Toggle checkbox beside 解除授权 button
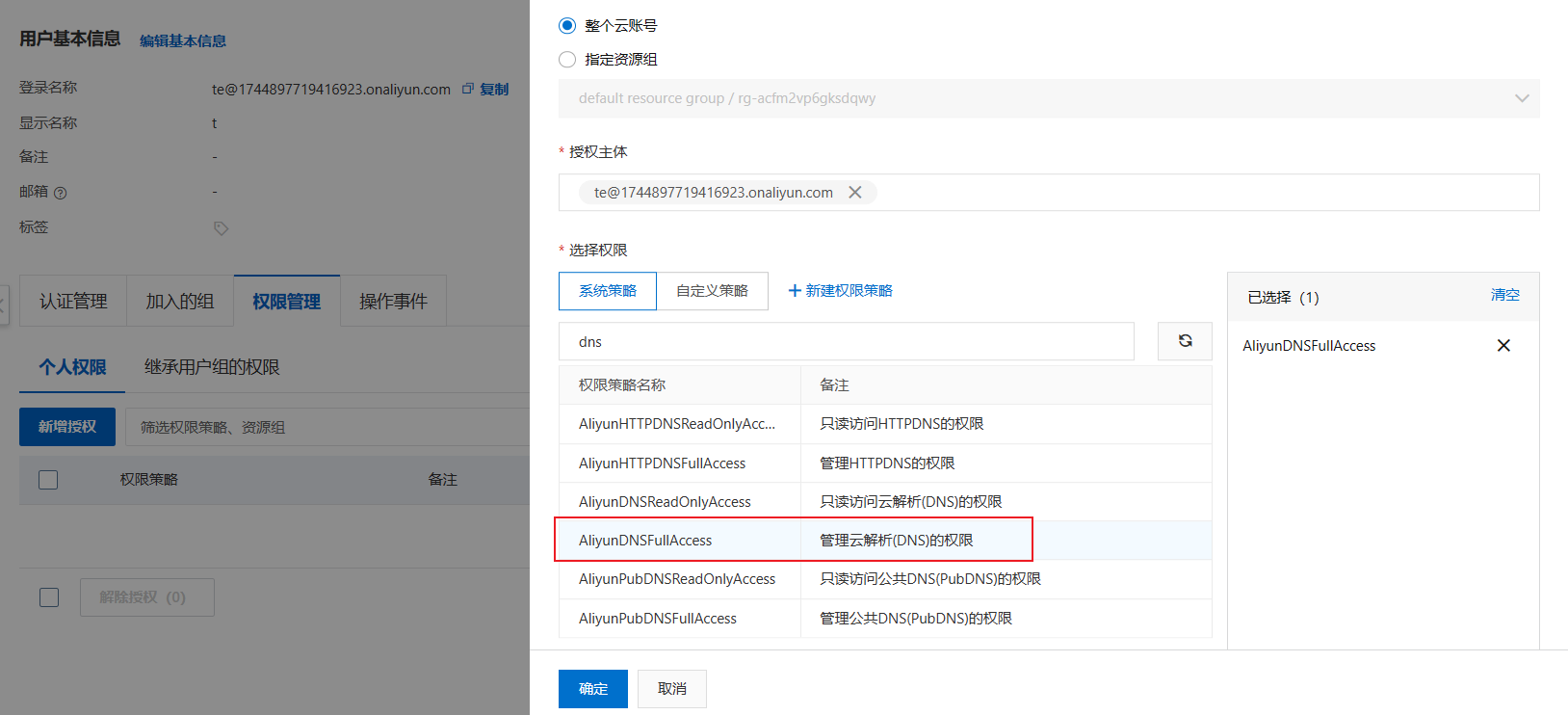This screenshot has height=715, width=1568. click(49, 597)
